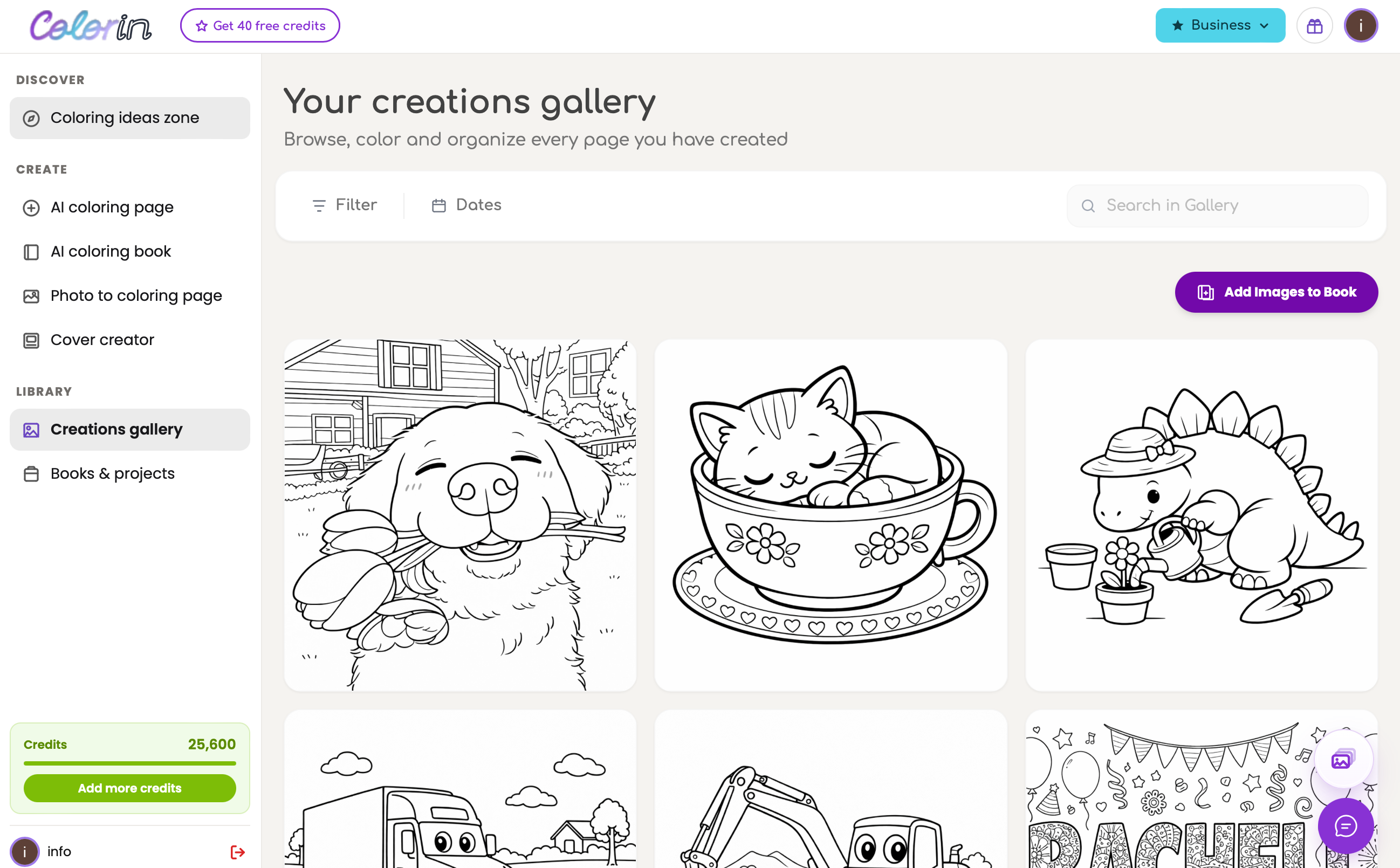Click the gift box icon in header
The image size is (1400, 868).
(x=1314, y=26)
